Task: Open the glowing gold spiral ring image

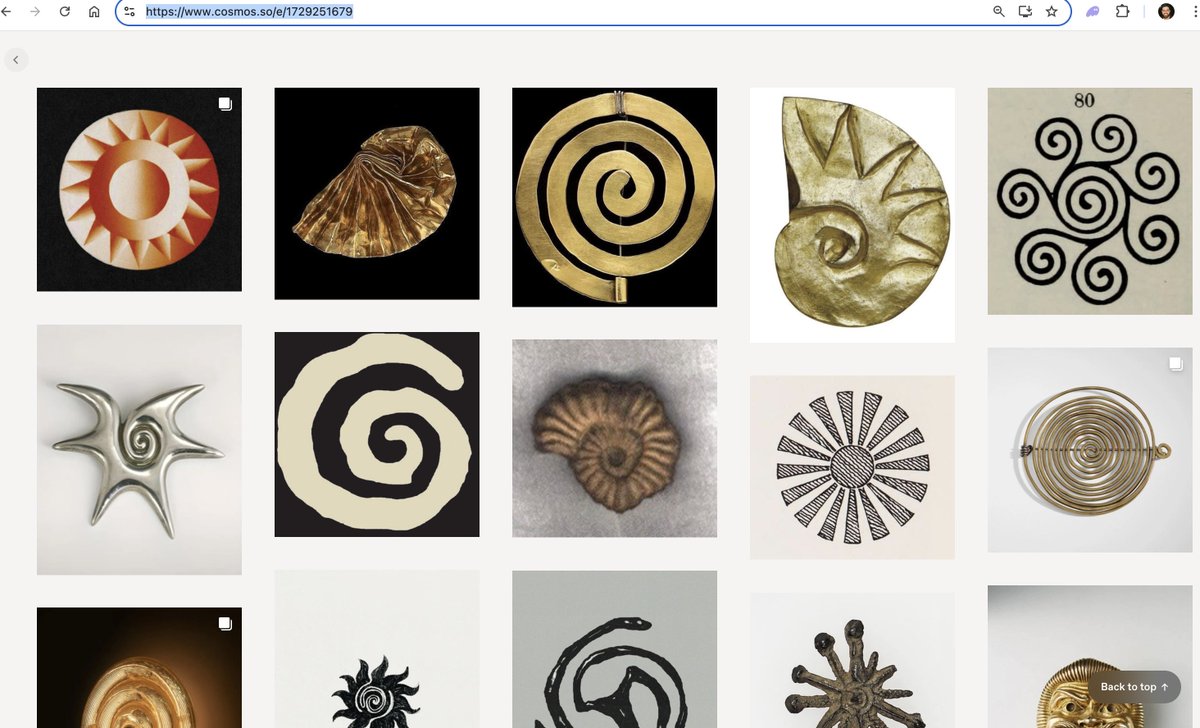Action: (139, 667)
